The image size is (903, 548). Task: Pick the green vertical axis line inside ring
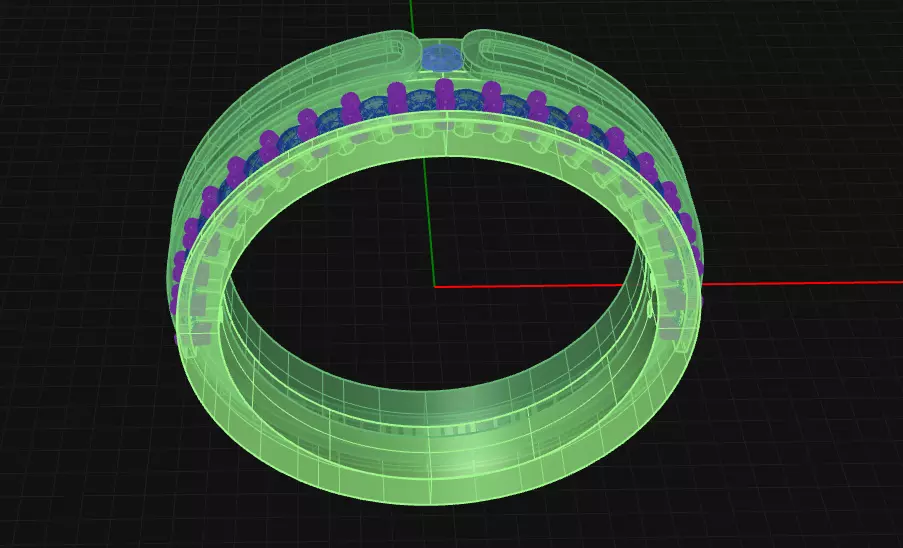(429, 222)
